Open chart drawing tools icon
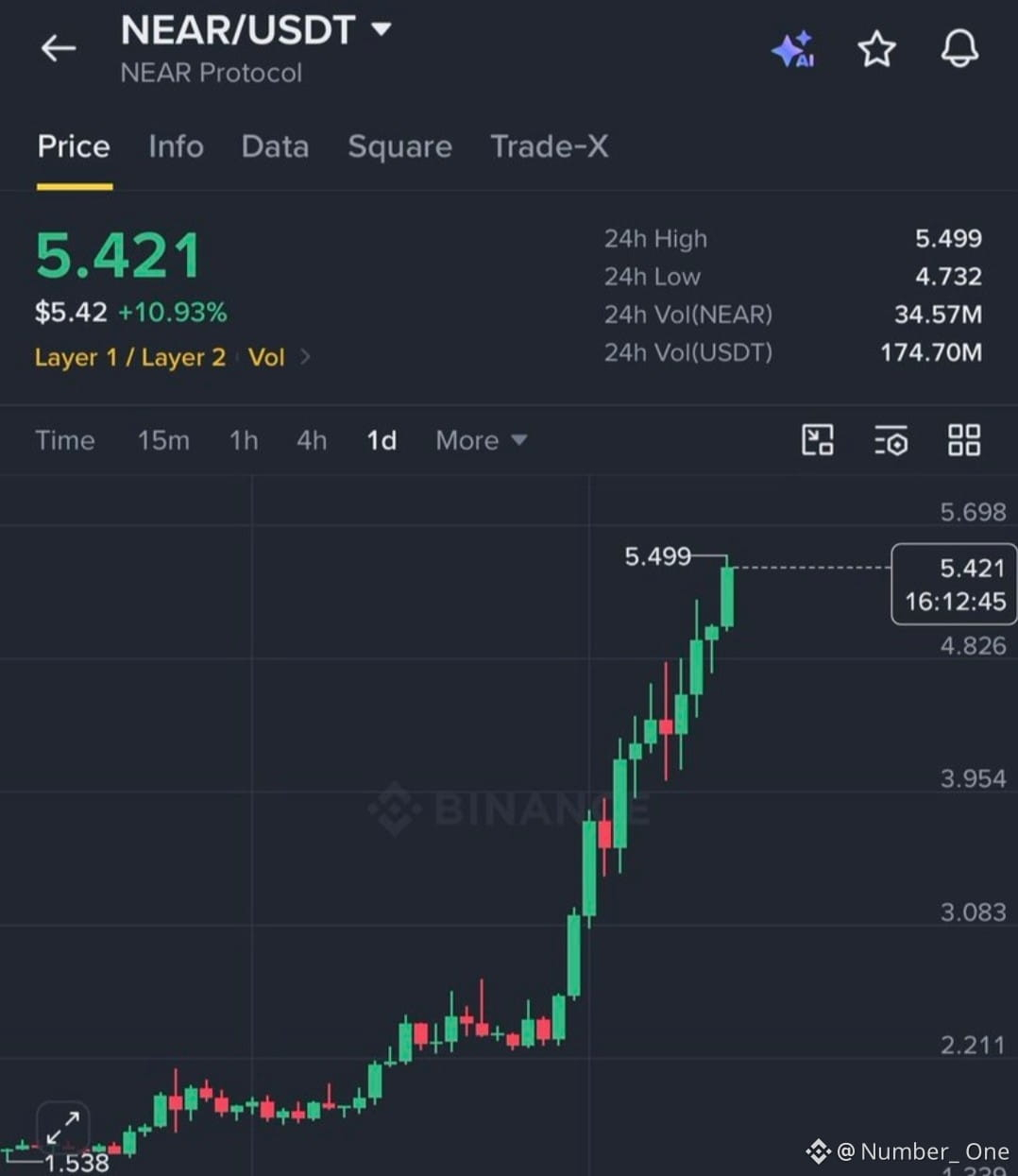 coord(817,440)
